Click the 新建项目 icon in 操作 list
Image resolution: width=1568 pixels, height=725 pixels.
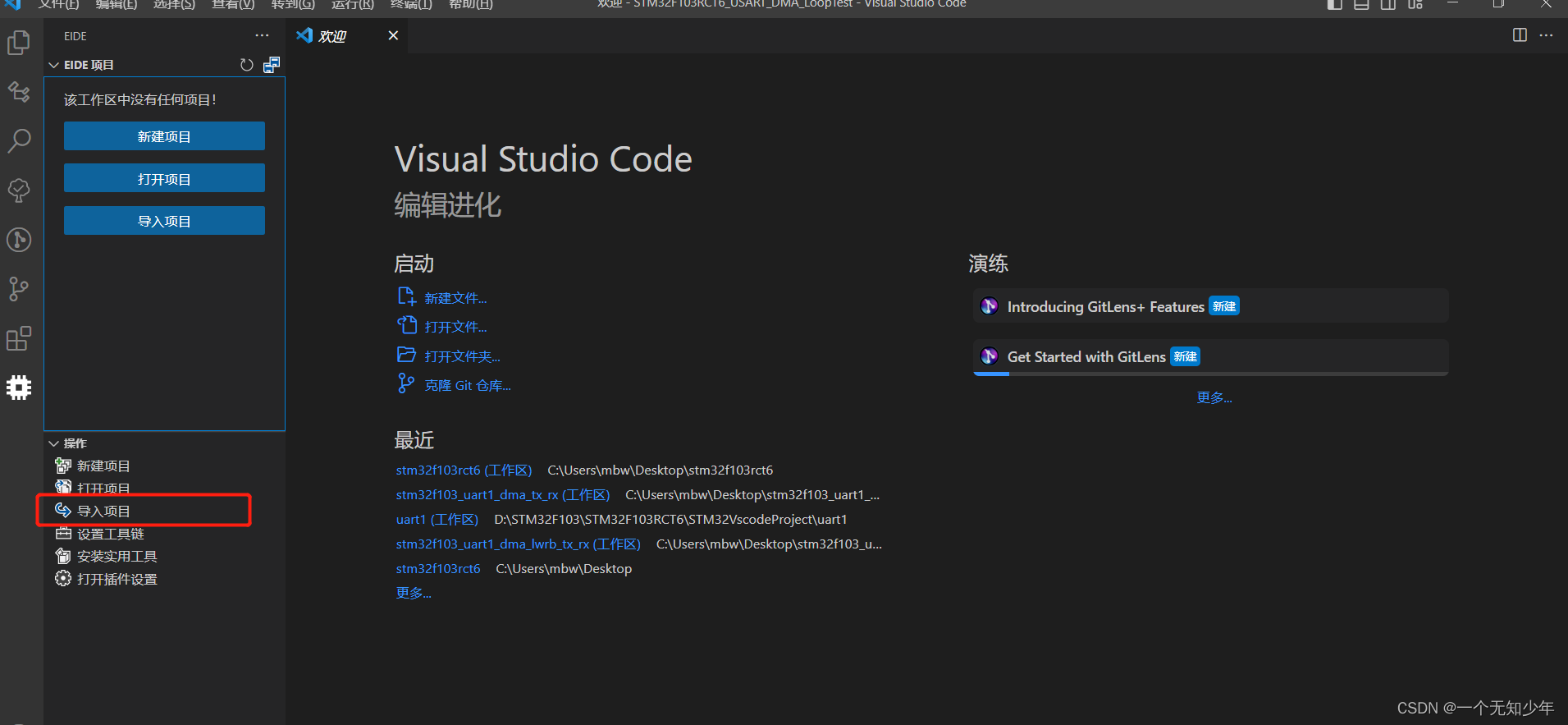pos(63,466)
